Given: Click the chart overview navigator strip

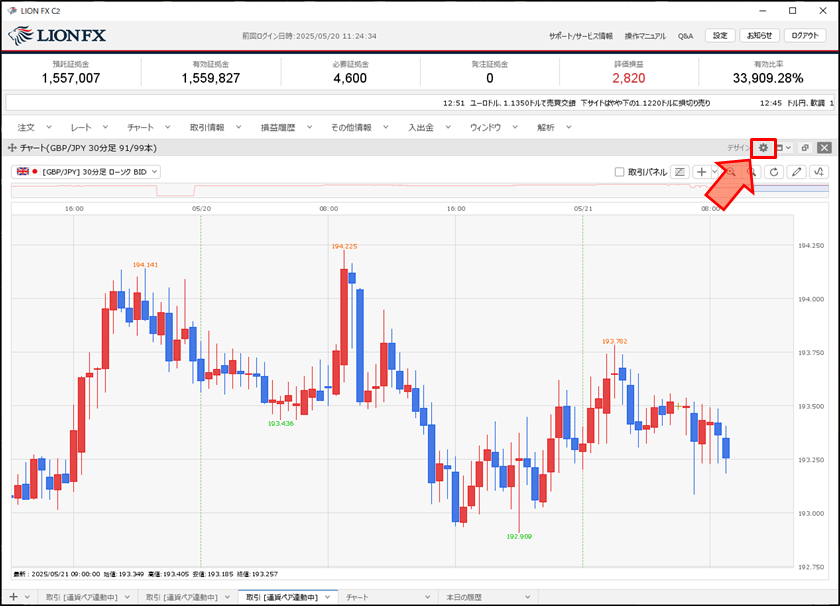Looking at the screenshot, I should 400,190.
